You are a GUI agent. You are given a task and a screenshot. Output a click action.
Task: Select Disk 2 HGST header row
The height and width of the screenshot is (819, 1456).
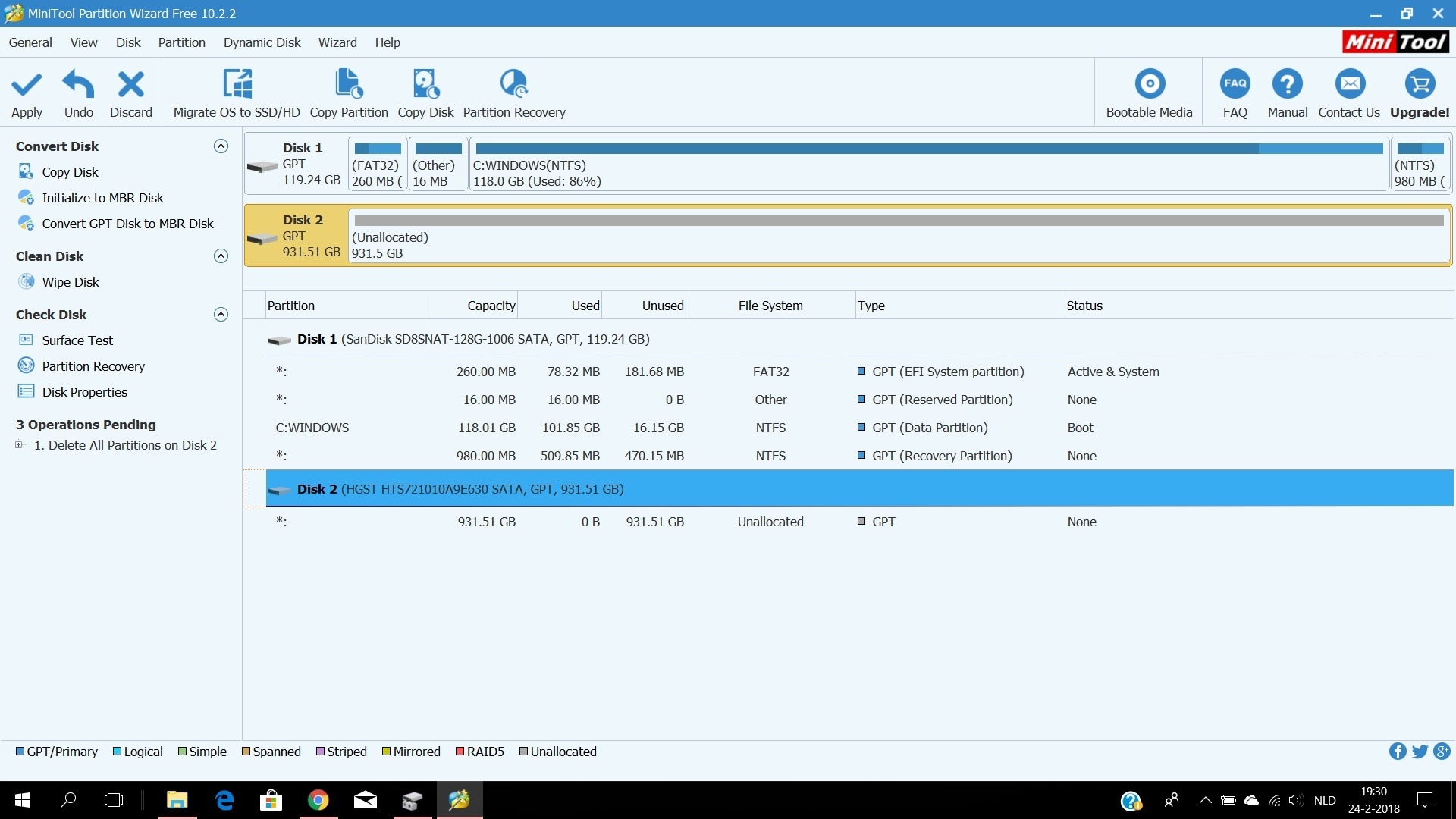click(x=860, y=489)
